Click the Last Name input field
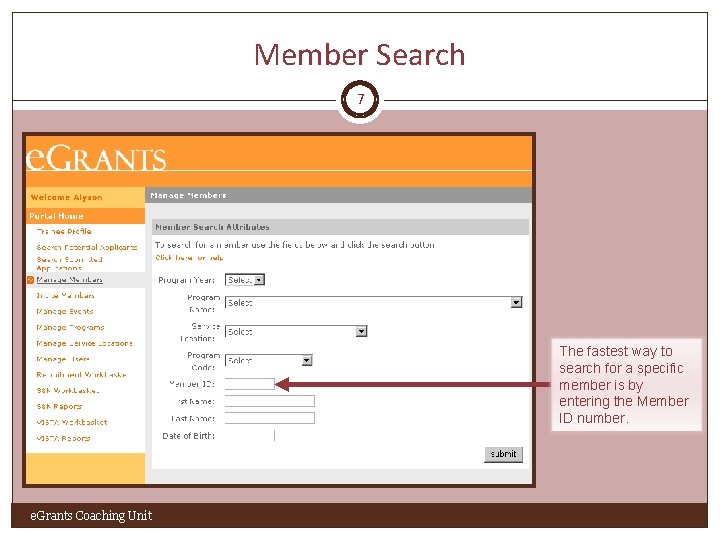This screenshot has width=720, height=540. tap(270, 418)
